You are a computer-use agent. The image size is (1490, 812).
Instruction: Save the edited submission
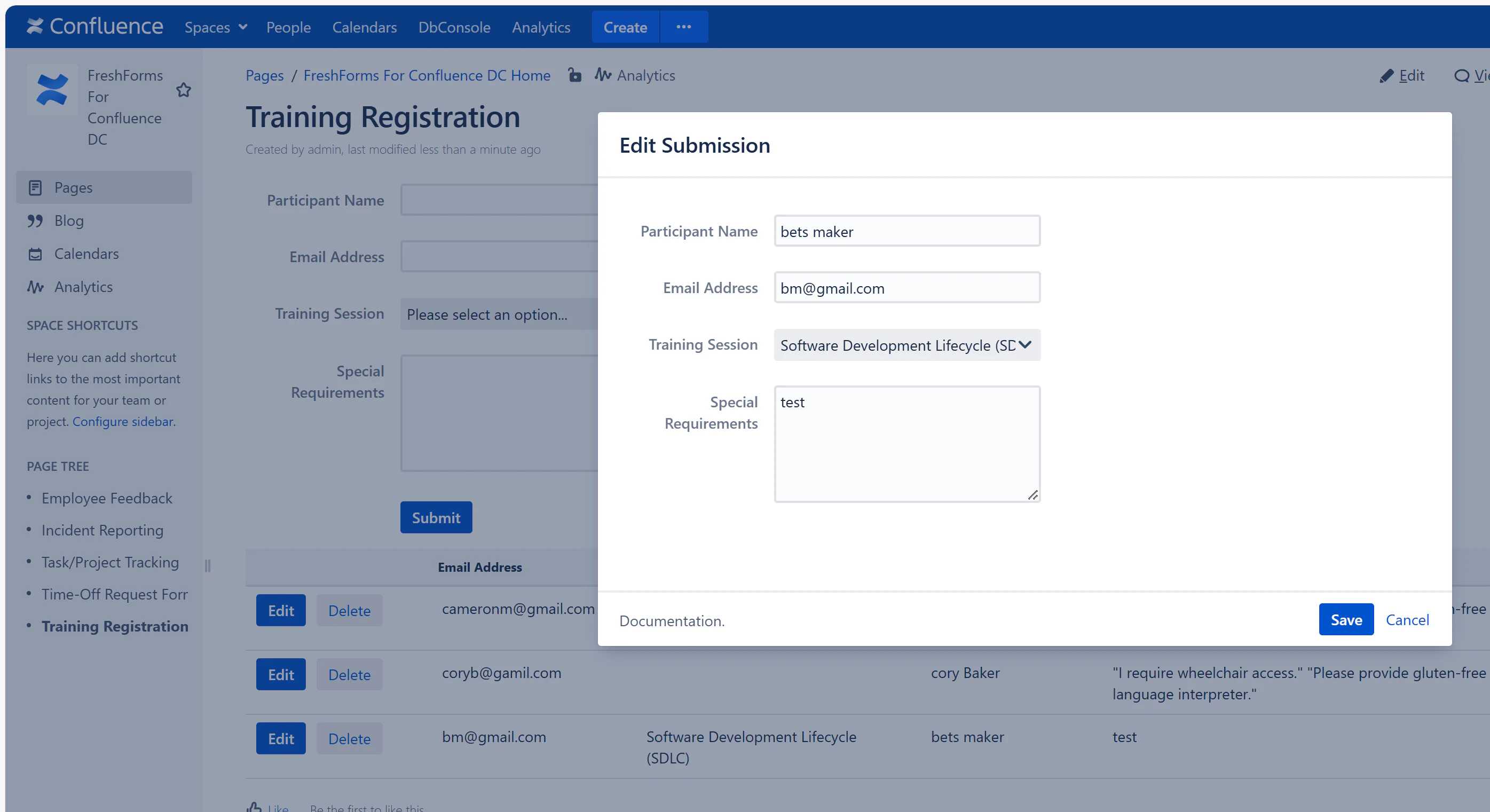(1345, 619)
